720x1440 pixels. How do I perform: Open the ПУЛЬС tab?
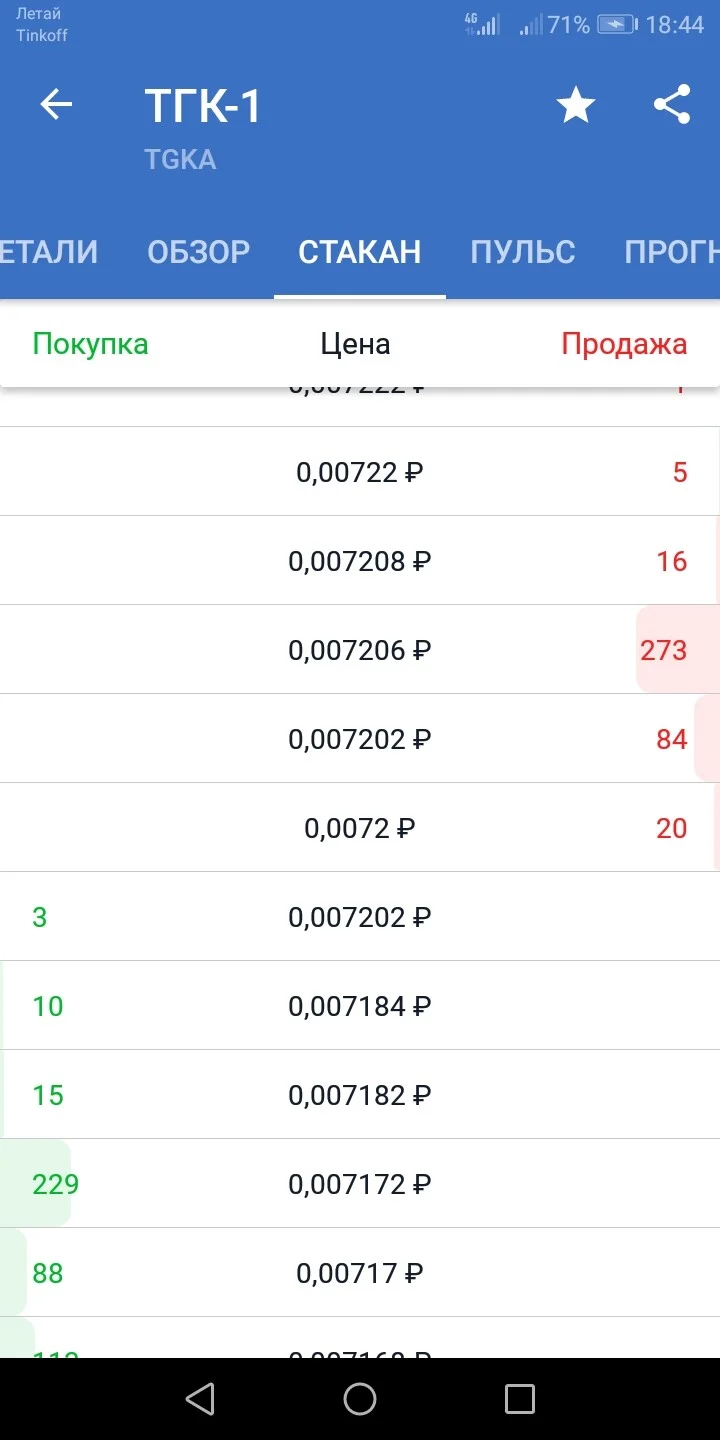(x=523, y=252)
